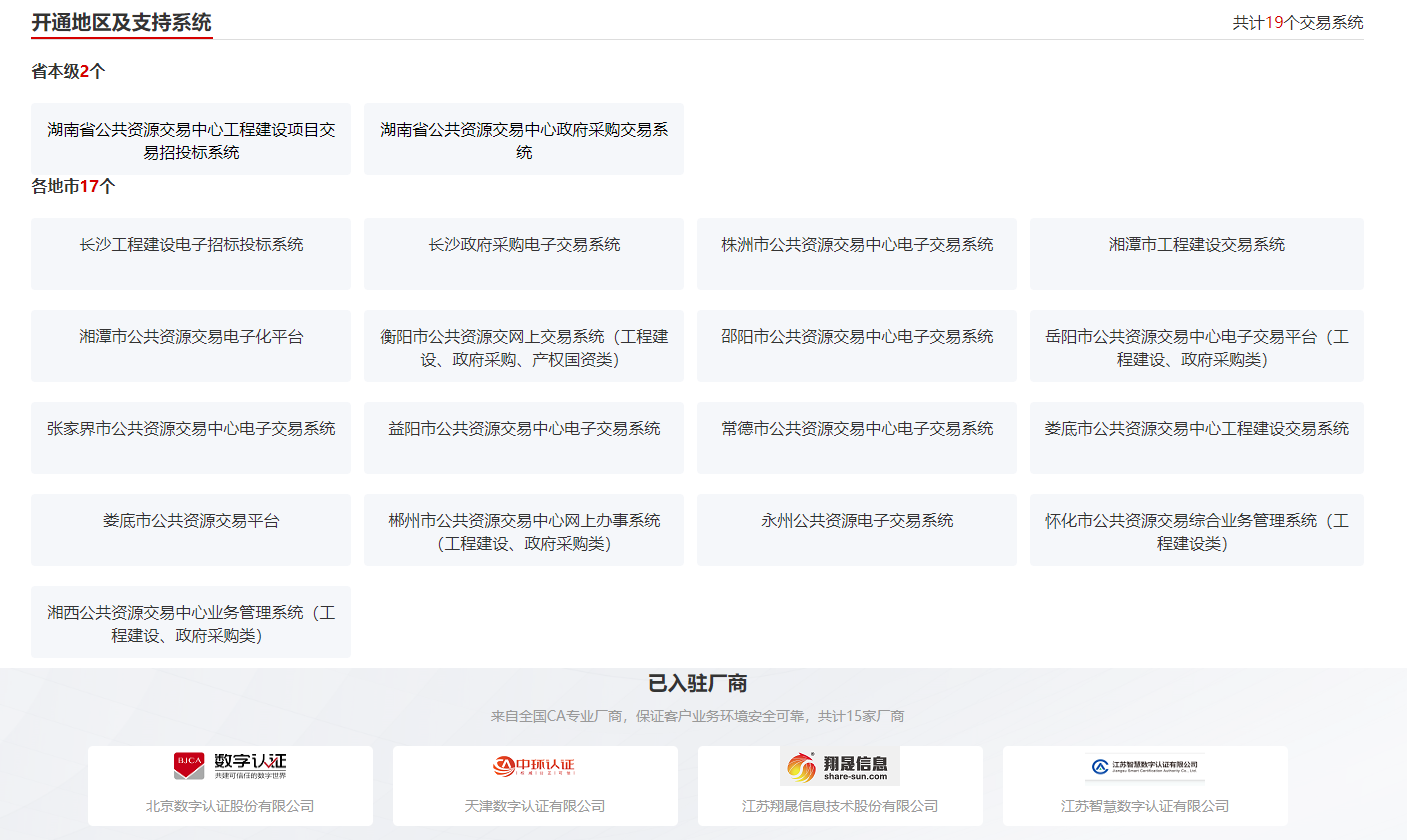This screenshot has width=1407, height=840.
Task: Click the 江苏智慧数字认证 logo
Action: (1144, 767)
